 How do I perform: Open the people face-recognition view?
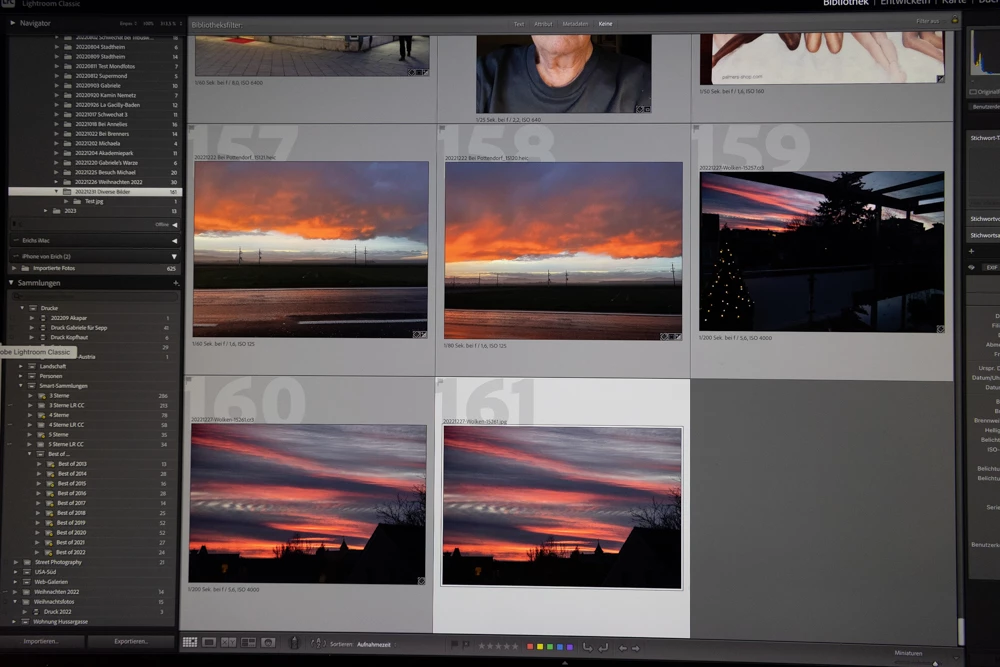pyautogui.click(x=268, y=643)
